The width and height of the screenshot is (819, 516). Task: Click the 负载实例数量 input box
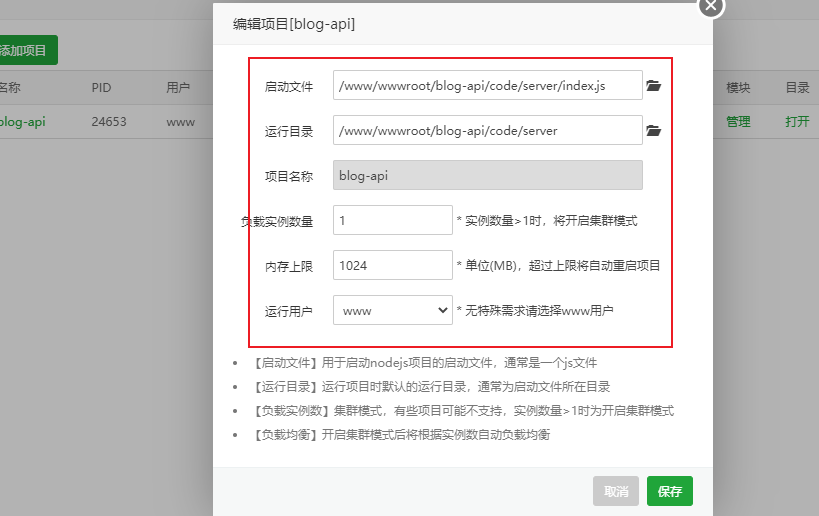(393, 220)
